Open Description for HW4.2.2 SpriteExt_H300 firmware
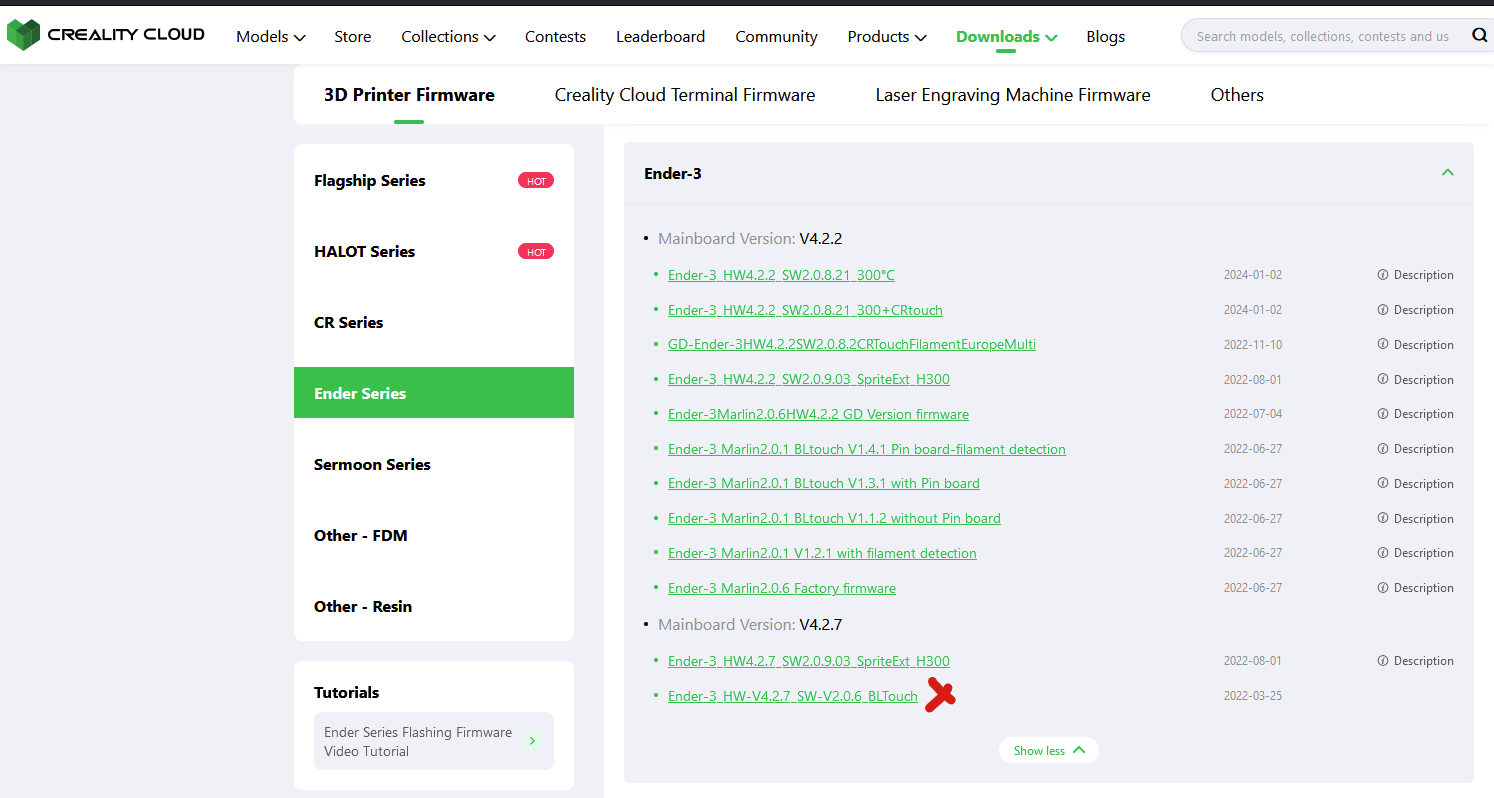This screenshot has height=798, width=1494. point(1416,379)
